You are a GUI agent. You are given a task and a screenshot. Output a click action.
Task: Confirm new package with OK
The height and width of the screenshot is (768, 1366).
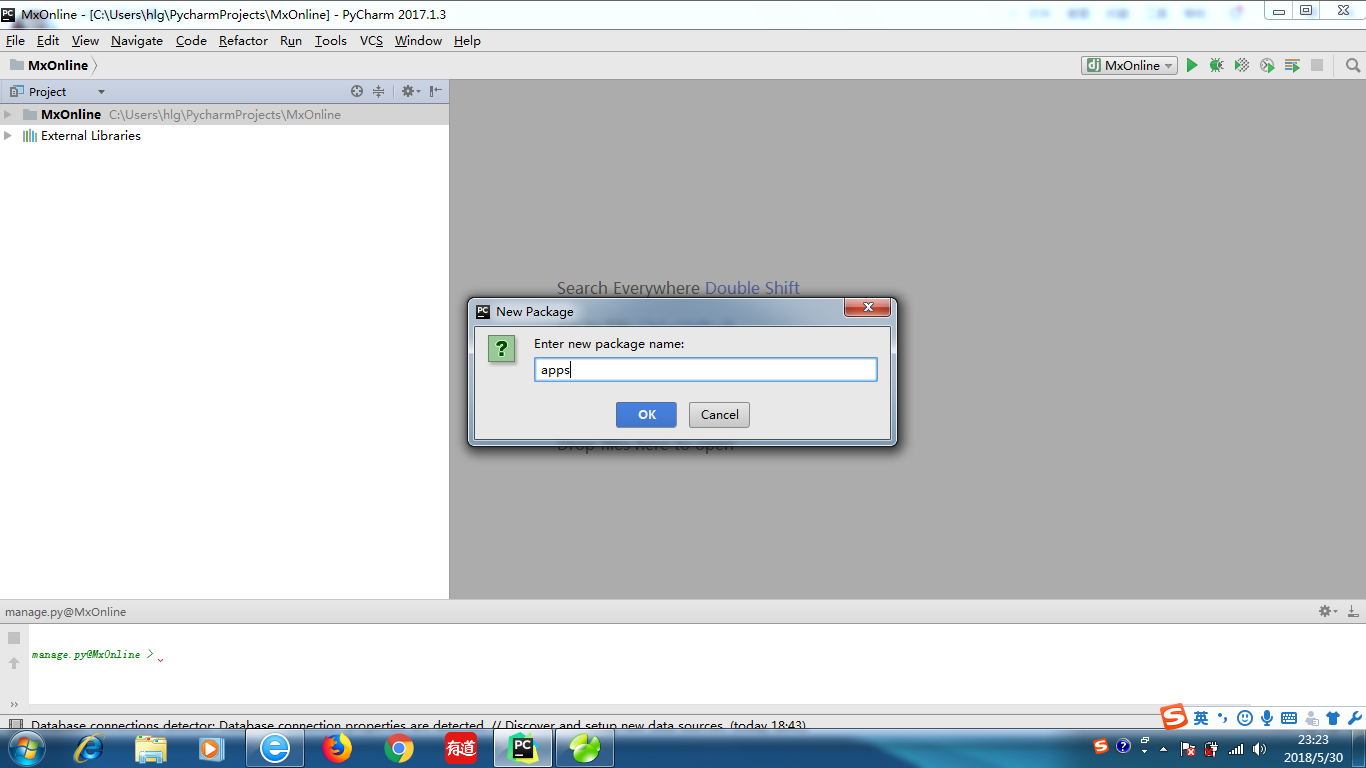coord(646,415)
